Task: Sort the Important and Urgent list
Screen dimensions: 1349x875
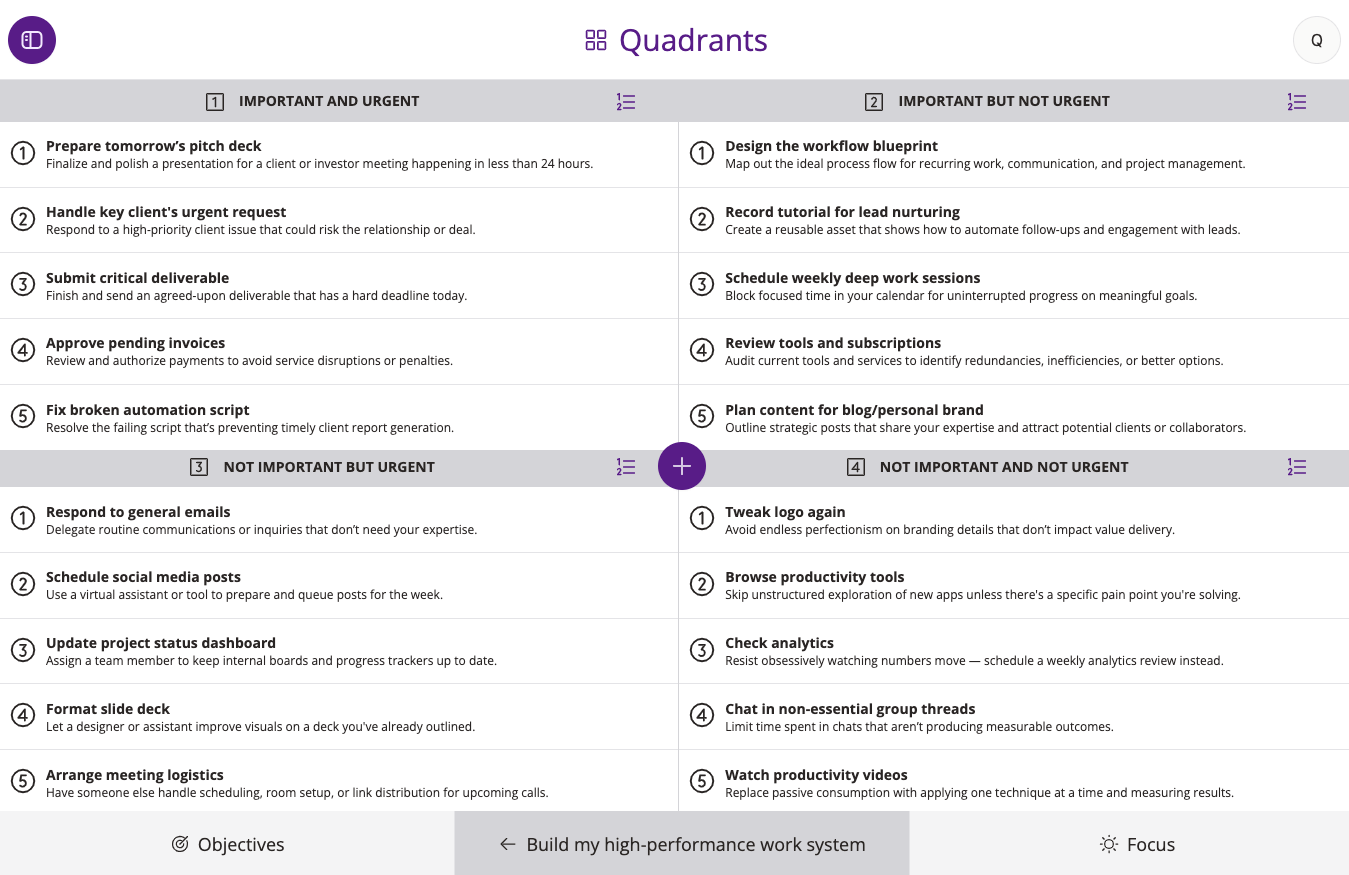Action: pyautogui.click(x=626, y=101)
